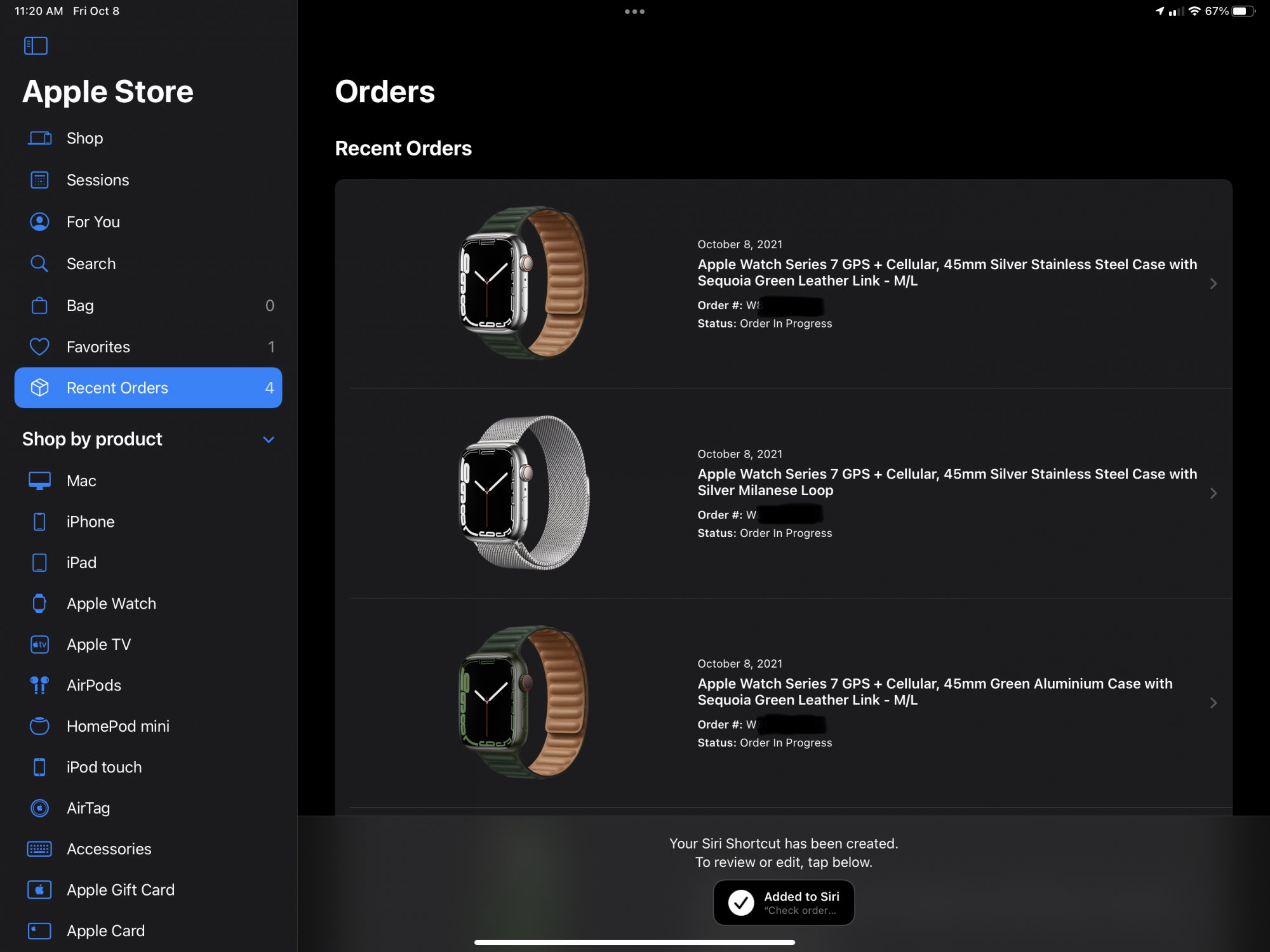Viewport: 1270px width, 952px height.
Task: Click the Search magnifier icon
Action: coord(39,263)
